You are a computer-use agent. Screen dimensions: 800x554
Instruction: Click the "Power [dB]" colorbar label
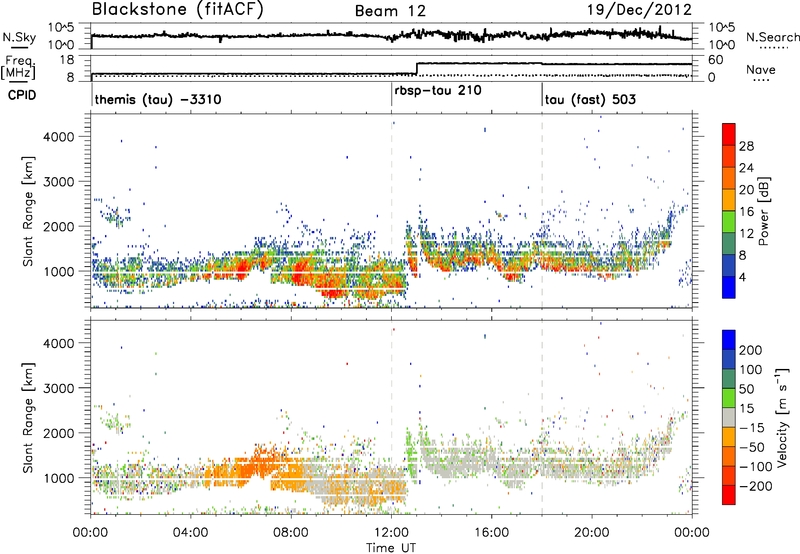[763, 211]
